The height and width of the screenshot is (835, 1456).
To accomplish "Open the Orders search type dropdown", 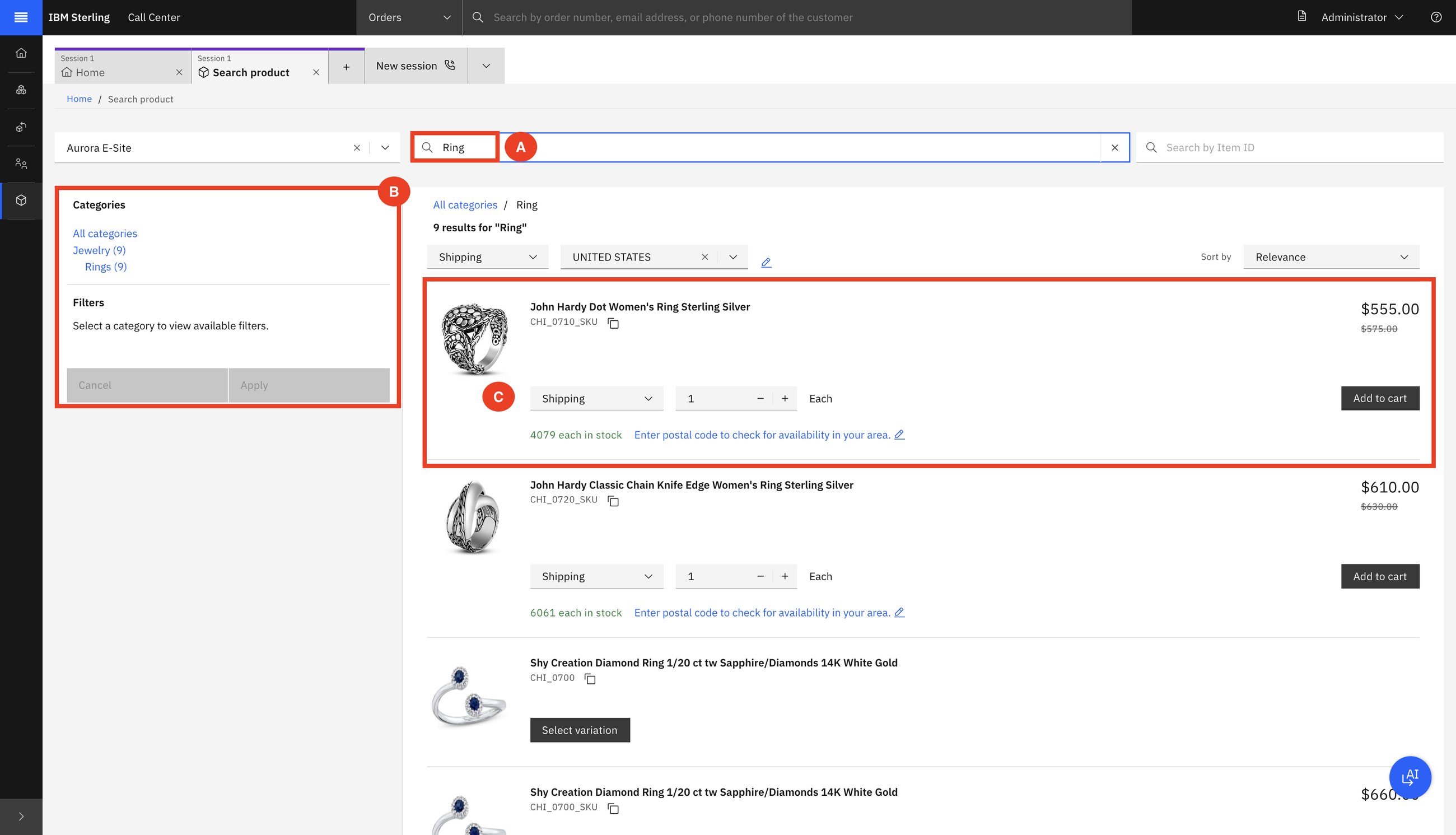I will tap(409, 17).
